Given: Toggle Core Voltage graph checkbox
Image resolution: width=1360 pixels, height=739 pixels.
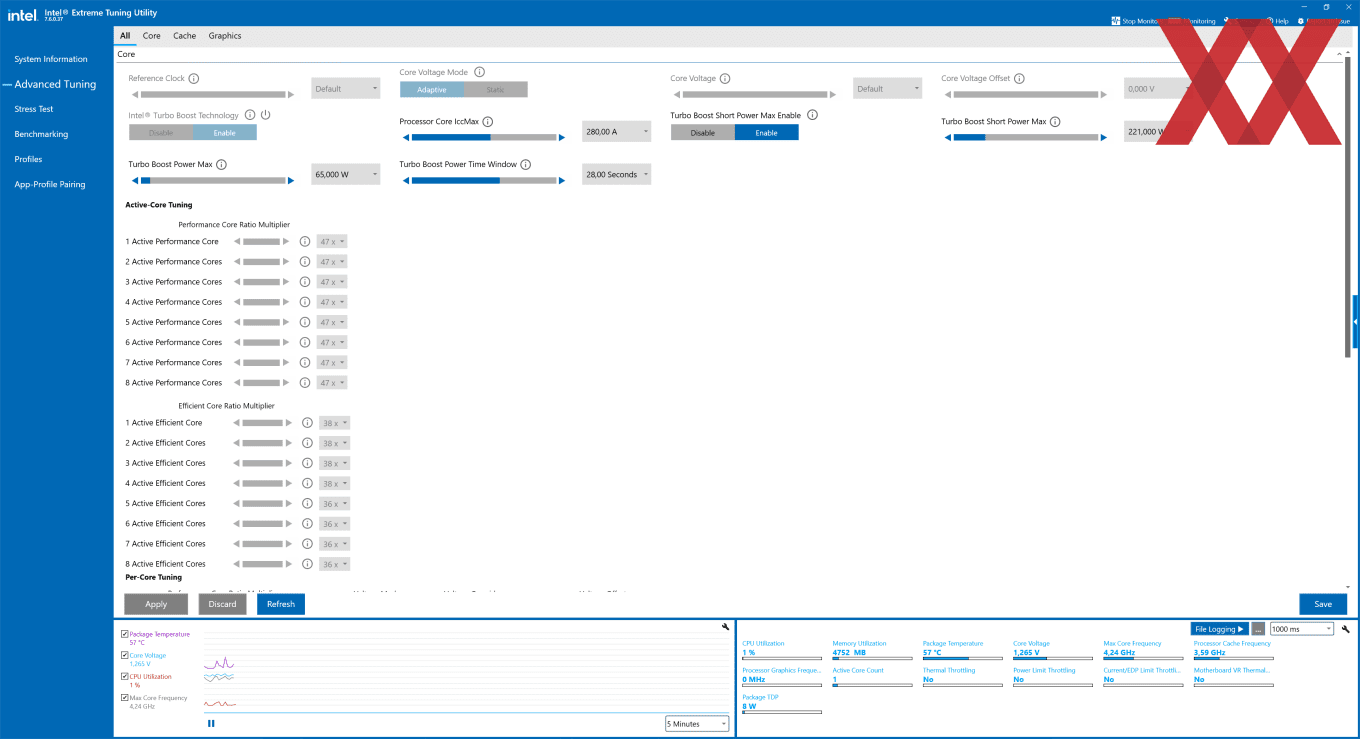Looking at the screenshot, I should pos(124,655).
